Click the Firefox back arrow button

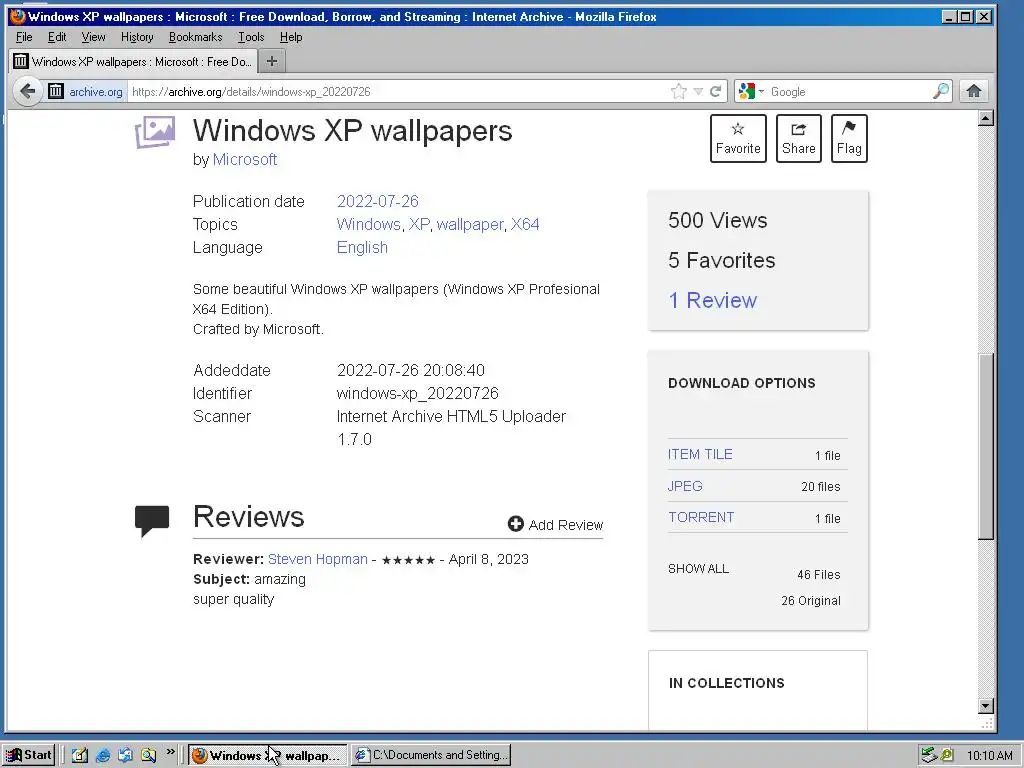pyautogui.click(x=27, y=91)
